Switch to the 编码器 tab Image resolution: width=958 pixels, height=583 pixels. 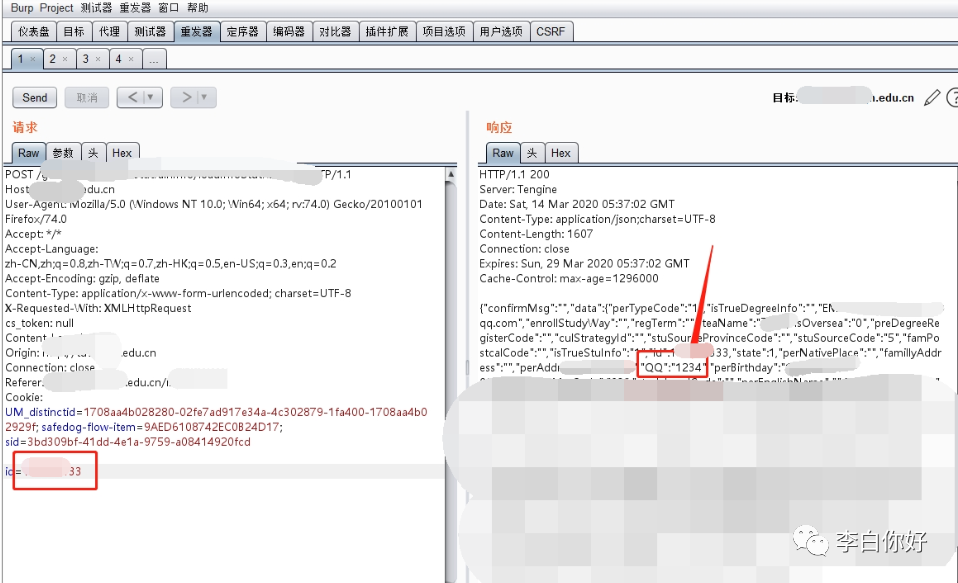point(289,31)
